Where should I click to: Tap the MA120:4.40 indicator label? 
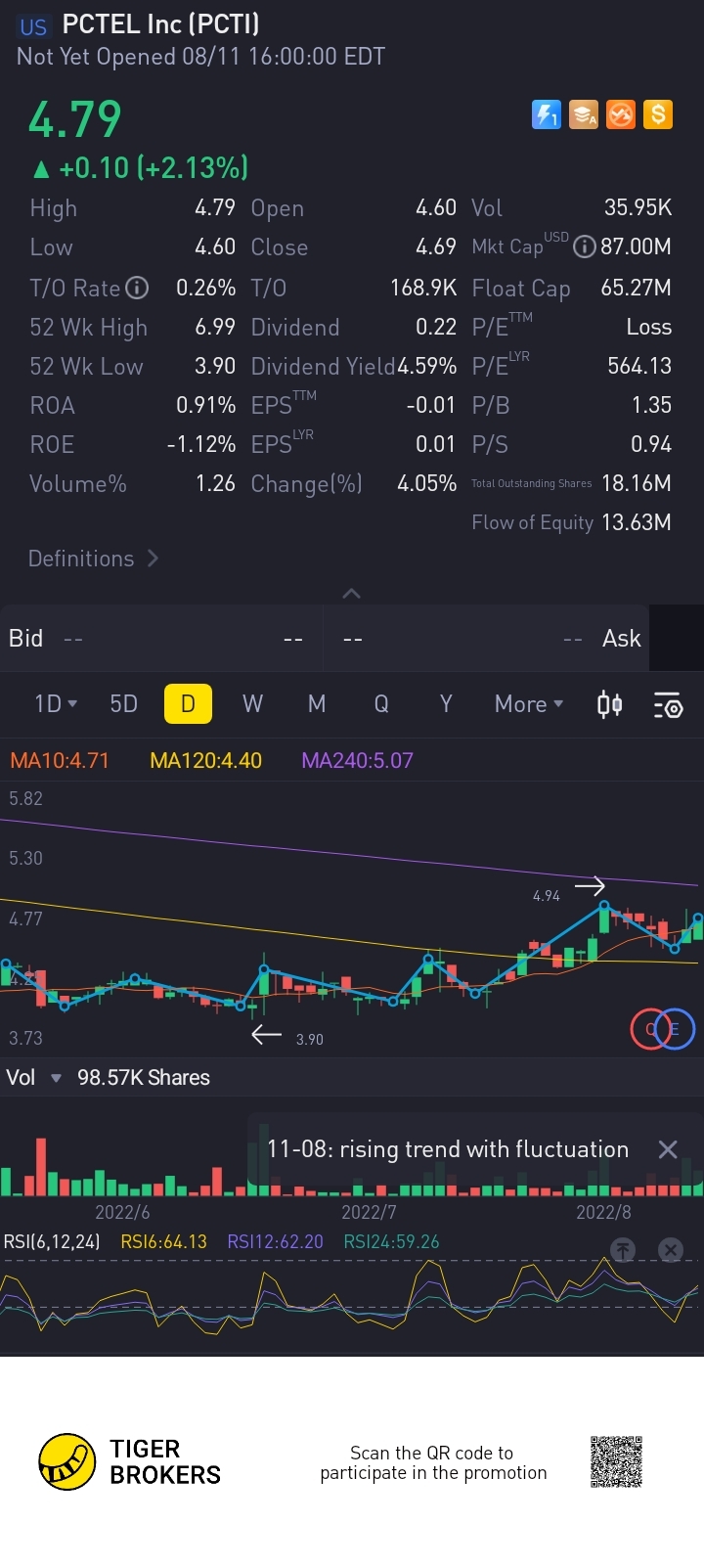(205, 761)
